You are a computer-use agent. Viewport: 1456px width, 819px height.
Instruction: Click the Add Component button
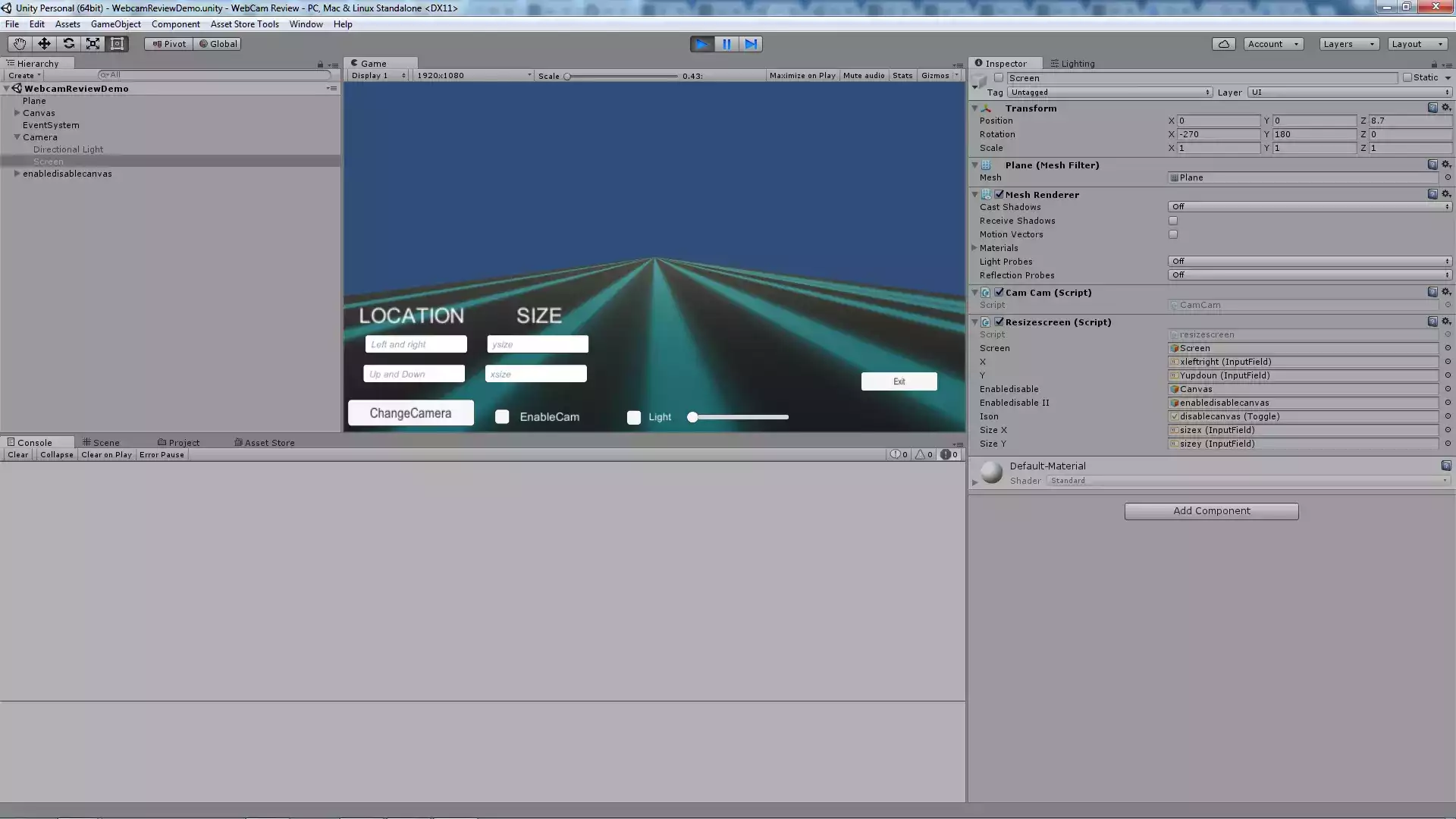click(x=1211, y=511)
